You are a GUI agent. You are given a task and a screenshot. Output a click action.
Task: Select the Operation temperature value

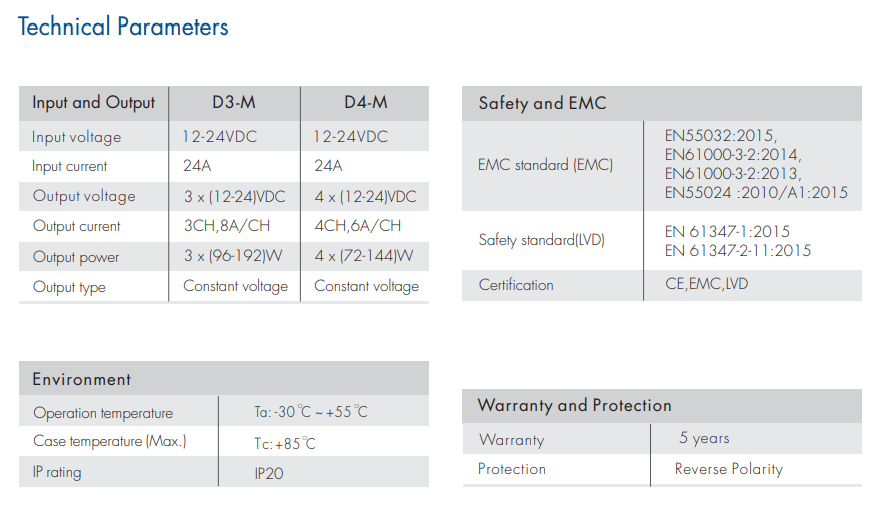[x=310, y=412]
